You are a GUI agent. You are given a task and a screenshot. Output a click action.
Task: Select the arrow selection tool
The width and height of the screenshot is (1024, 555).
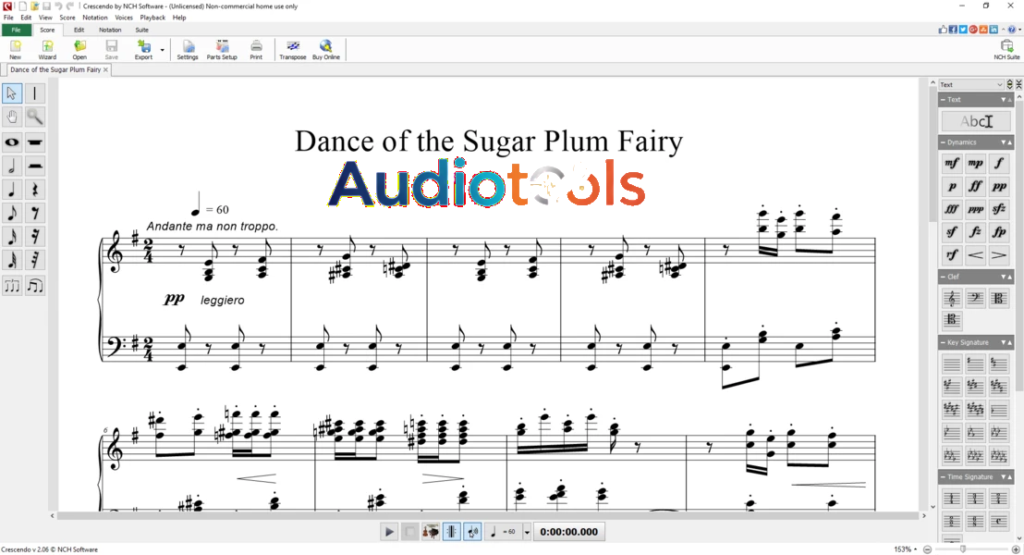click(12, 93)
